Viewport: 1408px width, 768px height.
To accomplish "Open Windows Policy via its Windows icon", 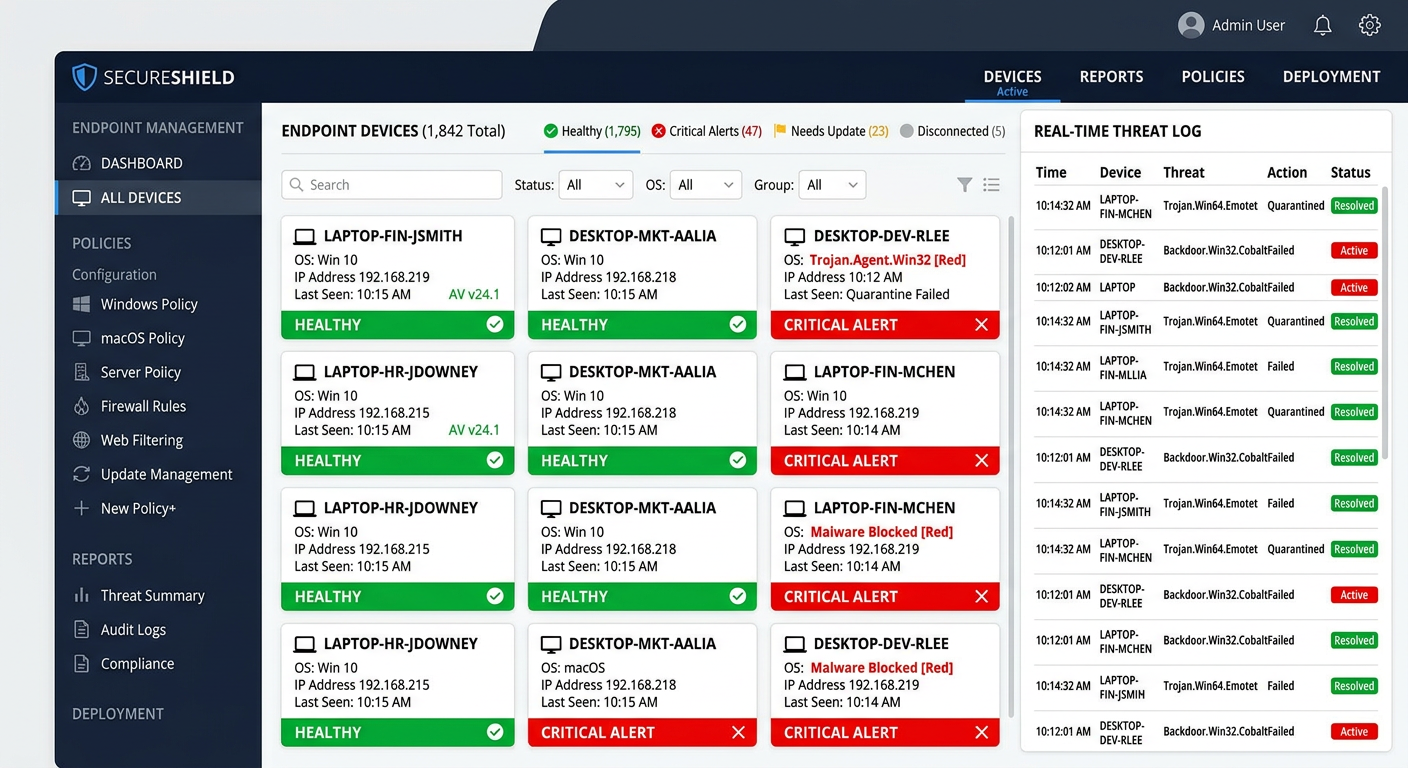I will point(82,304).
